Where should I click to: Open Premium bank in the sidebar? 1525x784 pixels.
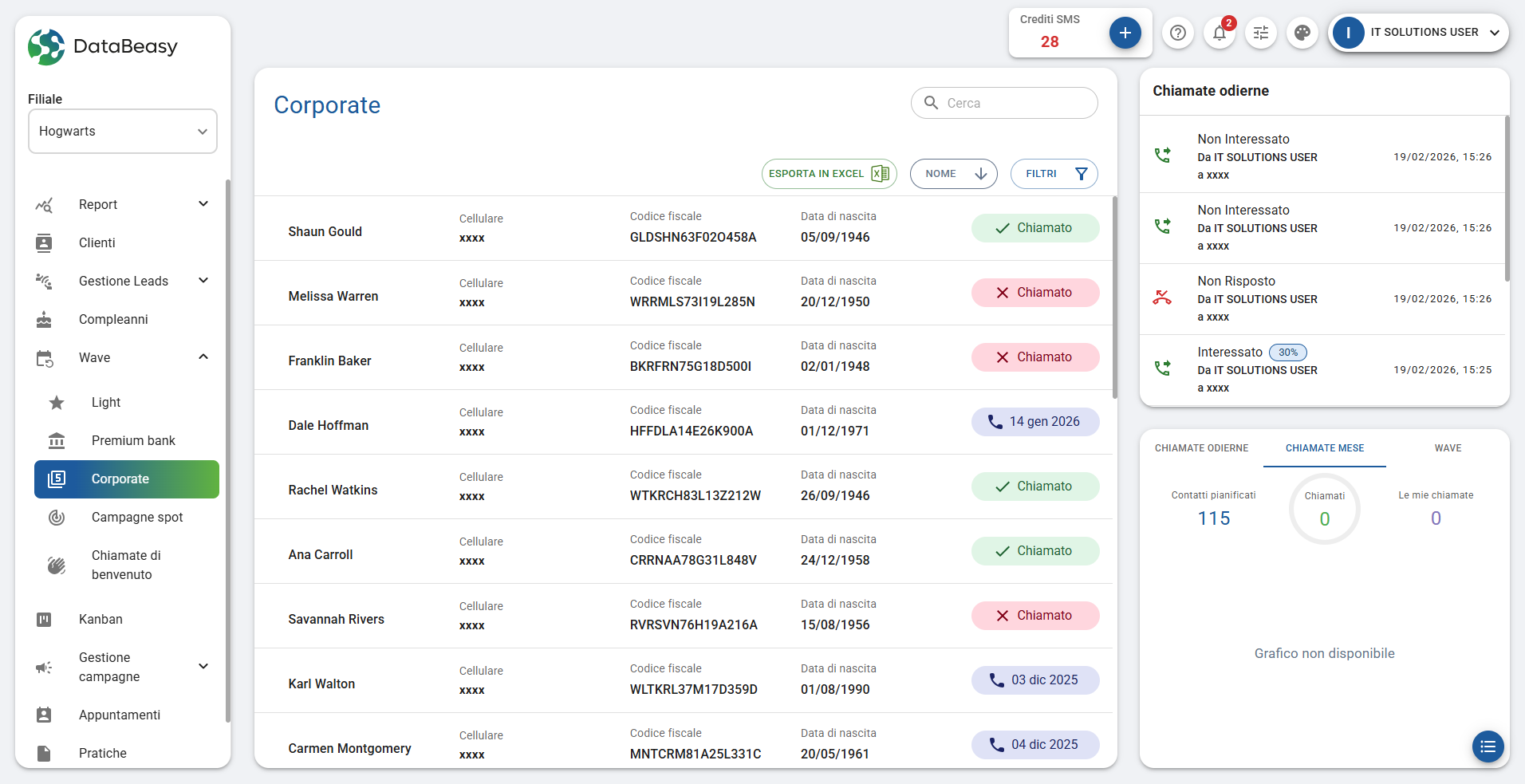pos(133,441)
